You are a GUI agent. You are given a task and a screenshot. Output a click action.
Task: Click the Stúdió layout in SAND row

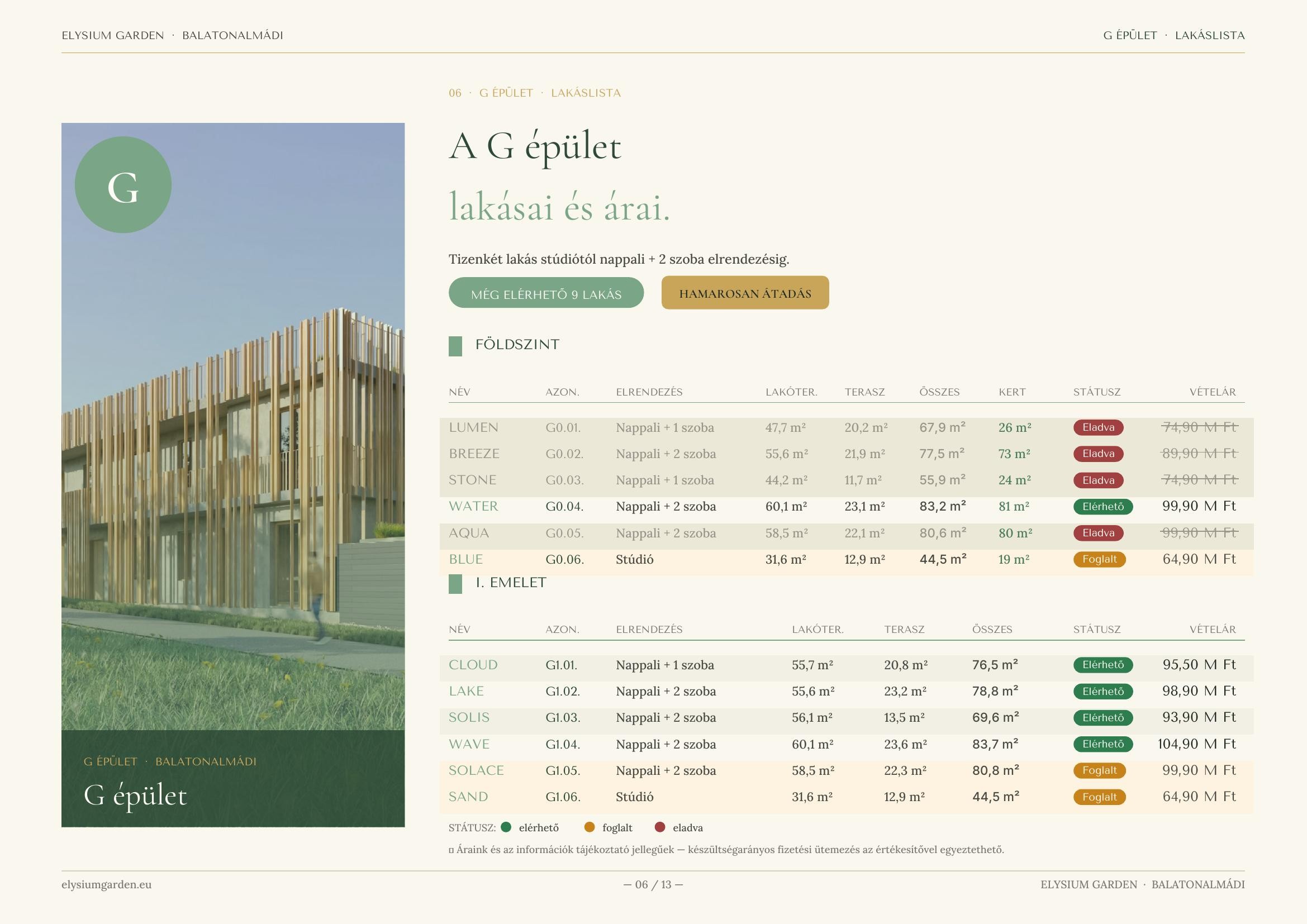click(x=634, y=797)
